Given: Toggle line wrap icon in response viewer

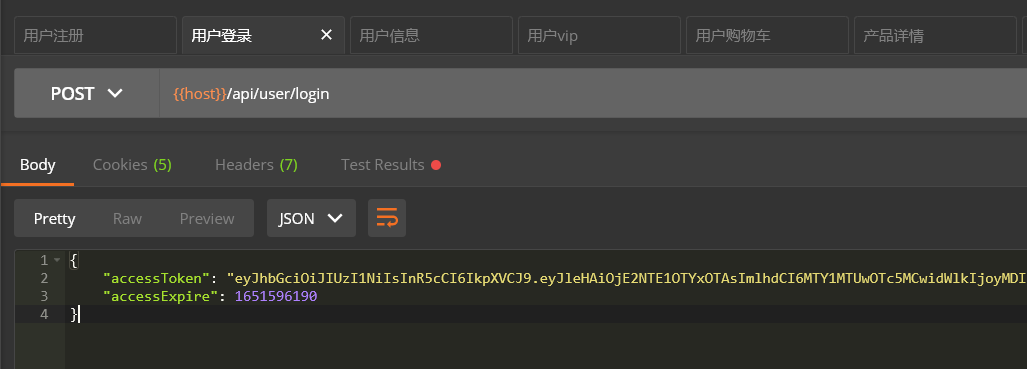Looking at the screenshot, I should [387, 218].
